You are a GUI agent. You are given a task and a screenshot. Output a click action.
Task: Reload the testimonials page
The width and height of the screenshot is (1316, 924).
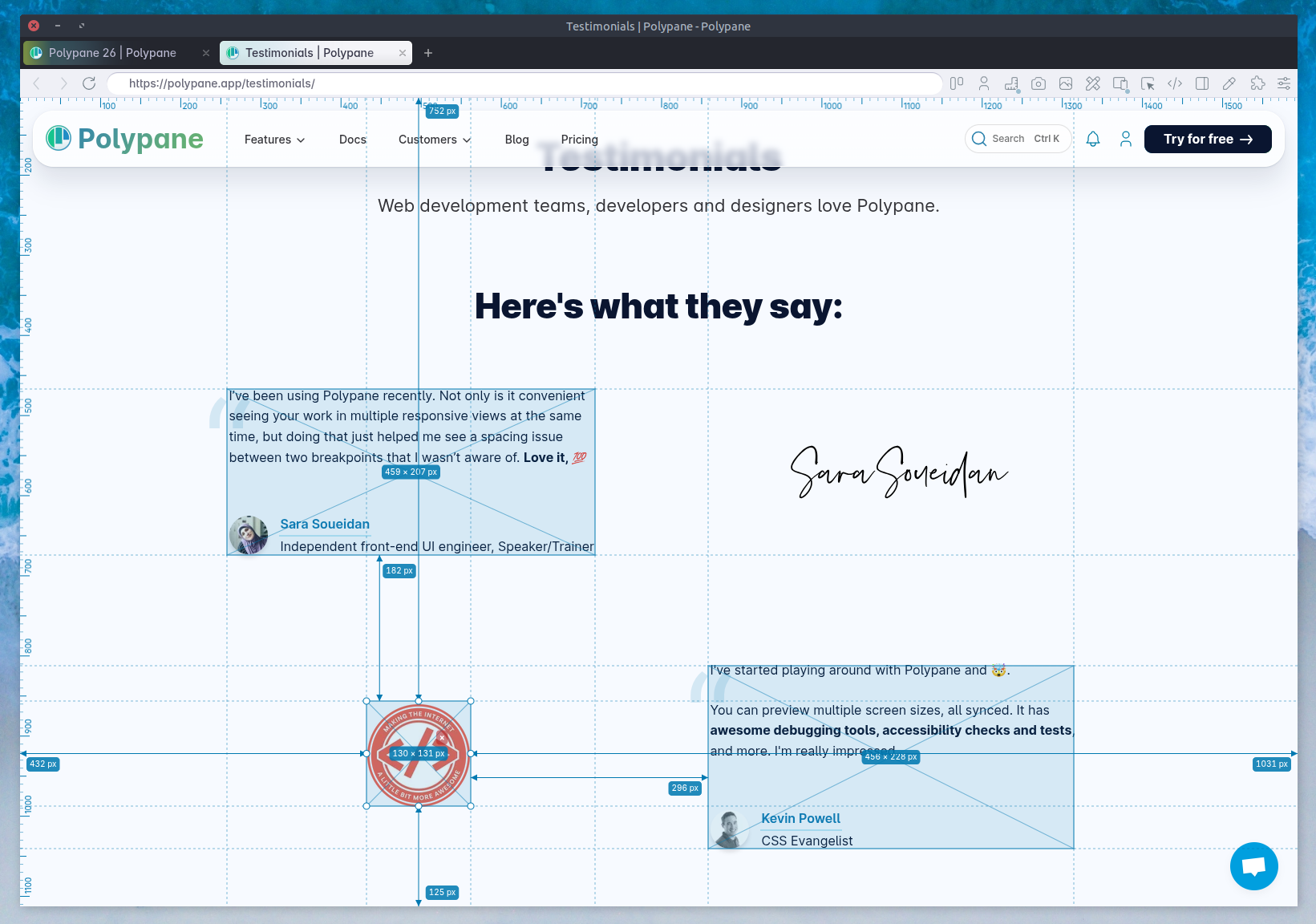pos(89,83)
